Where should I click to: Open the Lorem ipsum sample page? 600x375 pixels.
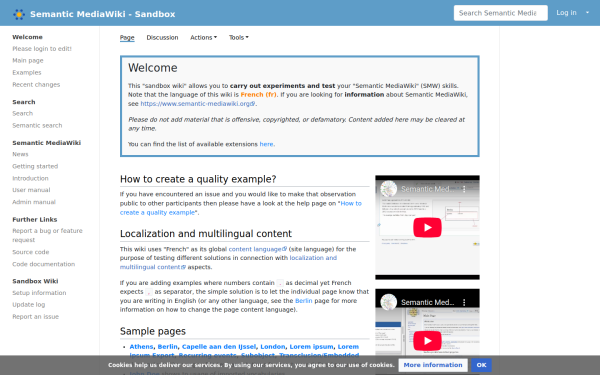pyautogui.click(x=311, y=347)
